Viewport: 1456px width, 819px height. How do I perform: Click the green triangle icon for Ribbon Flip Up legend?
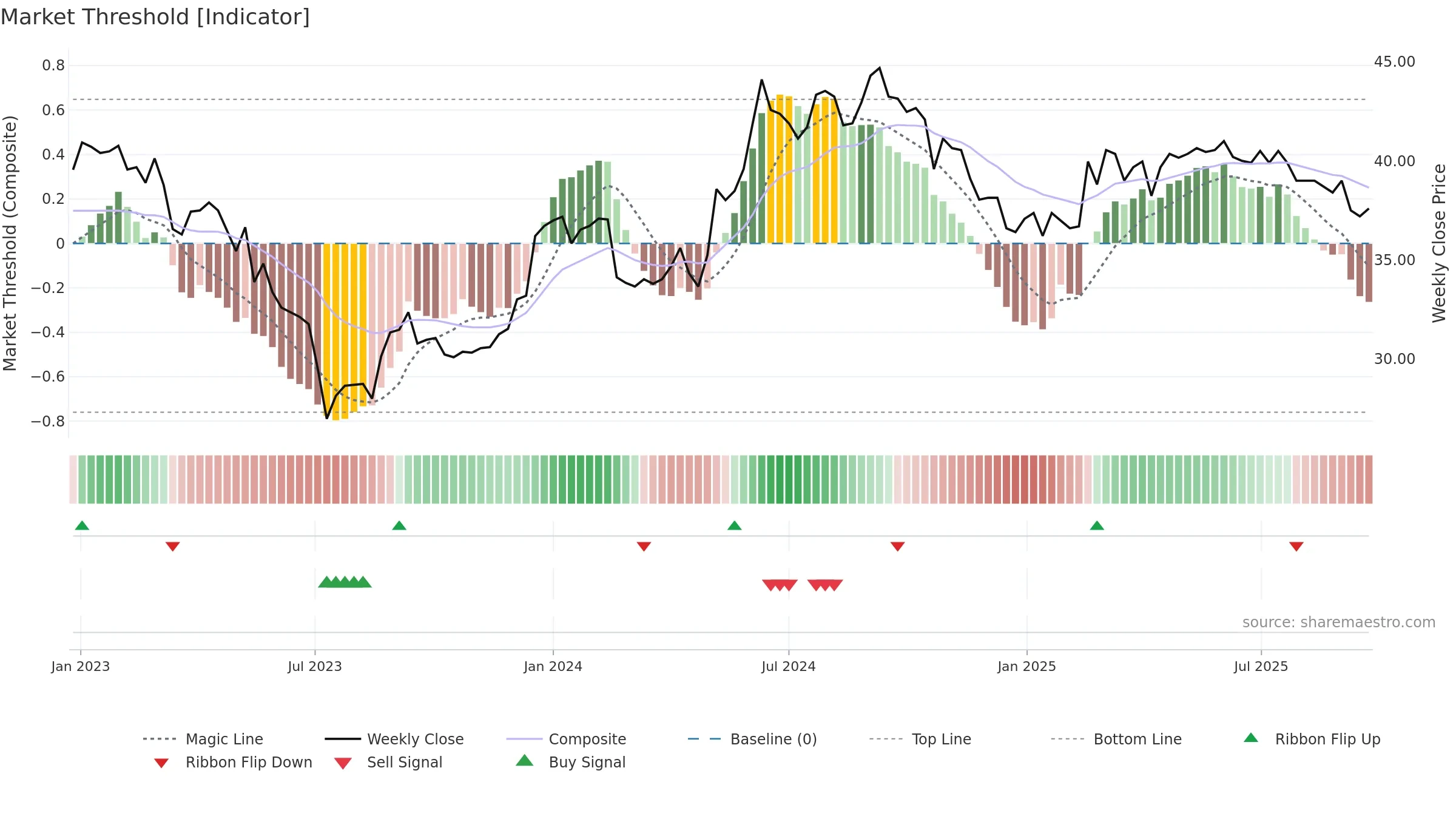coord(1251,738)
